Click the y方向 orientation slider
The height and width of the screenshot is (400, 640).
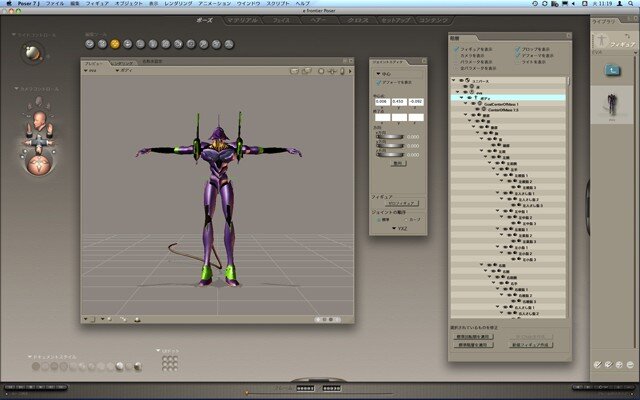[390, 146]
